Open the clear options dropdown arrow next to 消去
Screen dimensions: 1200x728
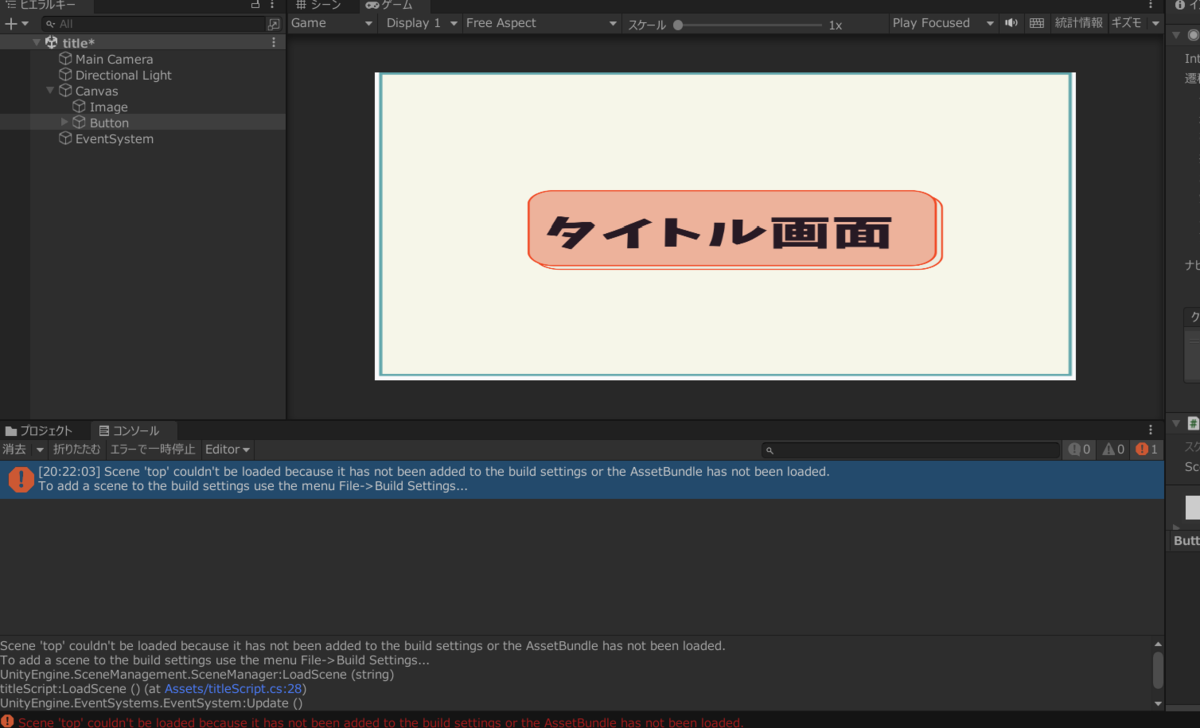40,450
